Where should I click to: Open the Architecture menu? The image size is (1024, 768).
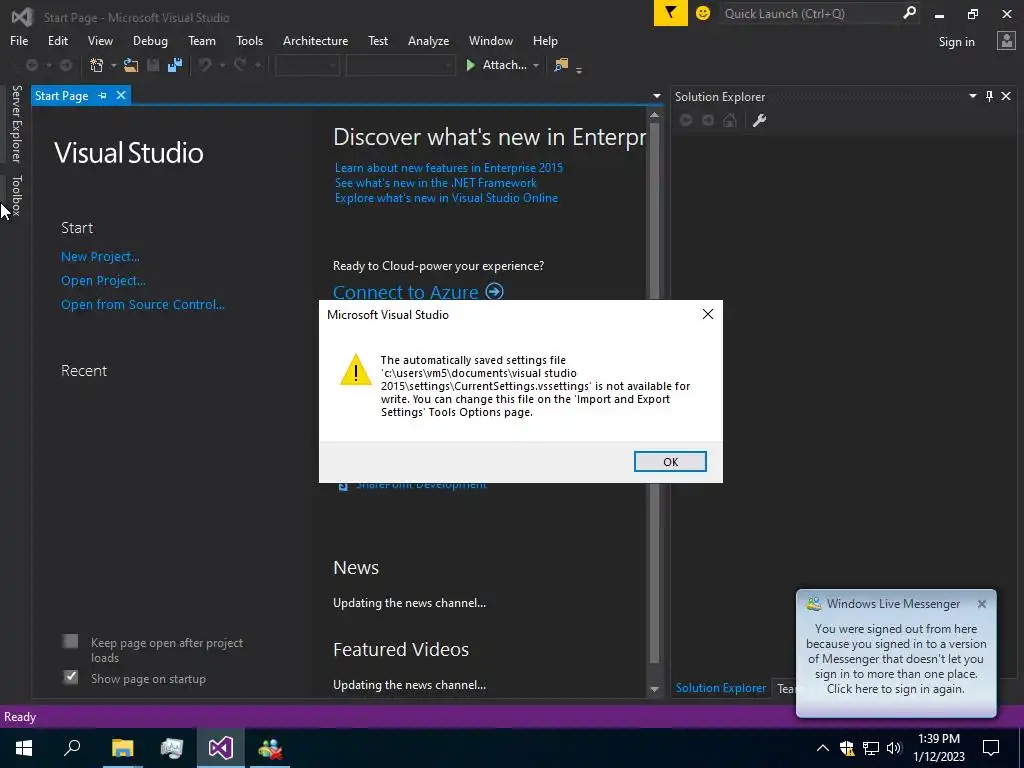pos(315,40)
